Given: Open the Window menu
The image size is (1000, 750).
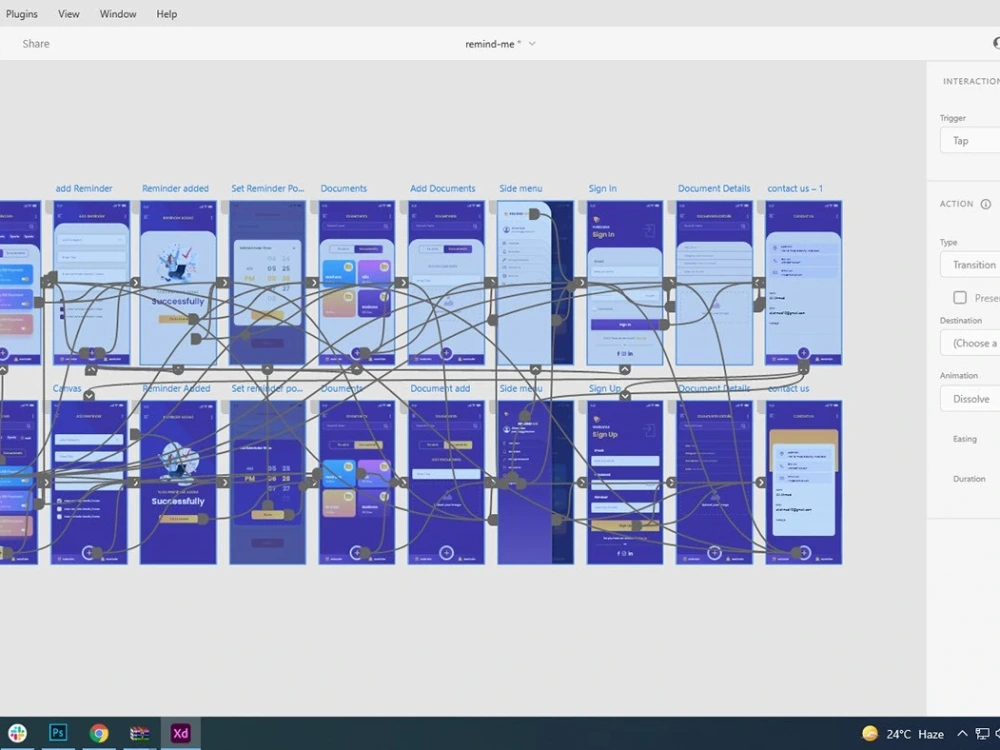Looking at the screenshot, I should [x=117, y=13].
